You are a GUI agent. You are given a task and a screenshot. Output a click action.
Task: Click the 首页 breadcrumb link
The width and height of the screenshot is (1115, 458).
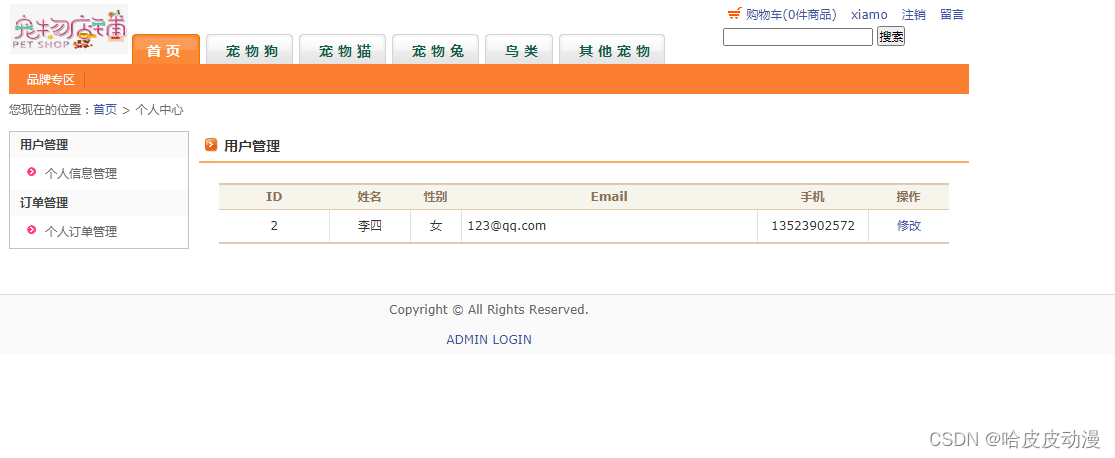click(x=105, y=110)
